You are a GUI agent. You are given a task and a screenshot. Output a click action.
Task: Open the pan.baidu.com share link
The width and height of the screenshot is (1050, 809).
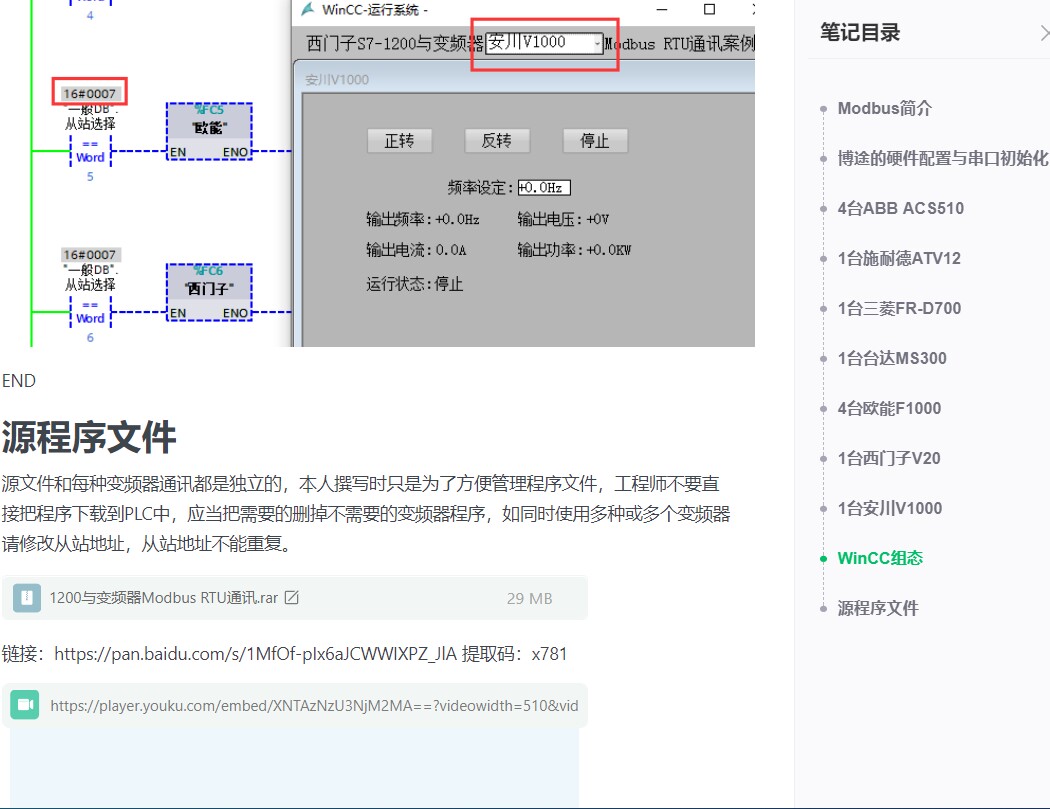point(255,654)
